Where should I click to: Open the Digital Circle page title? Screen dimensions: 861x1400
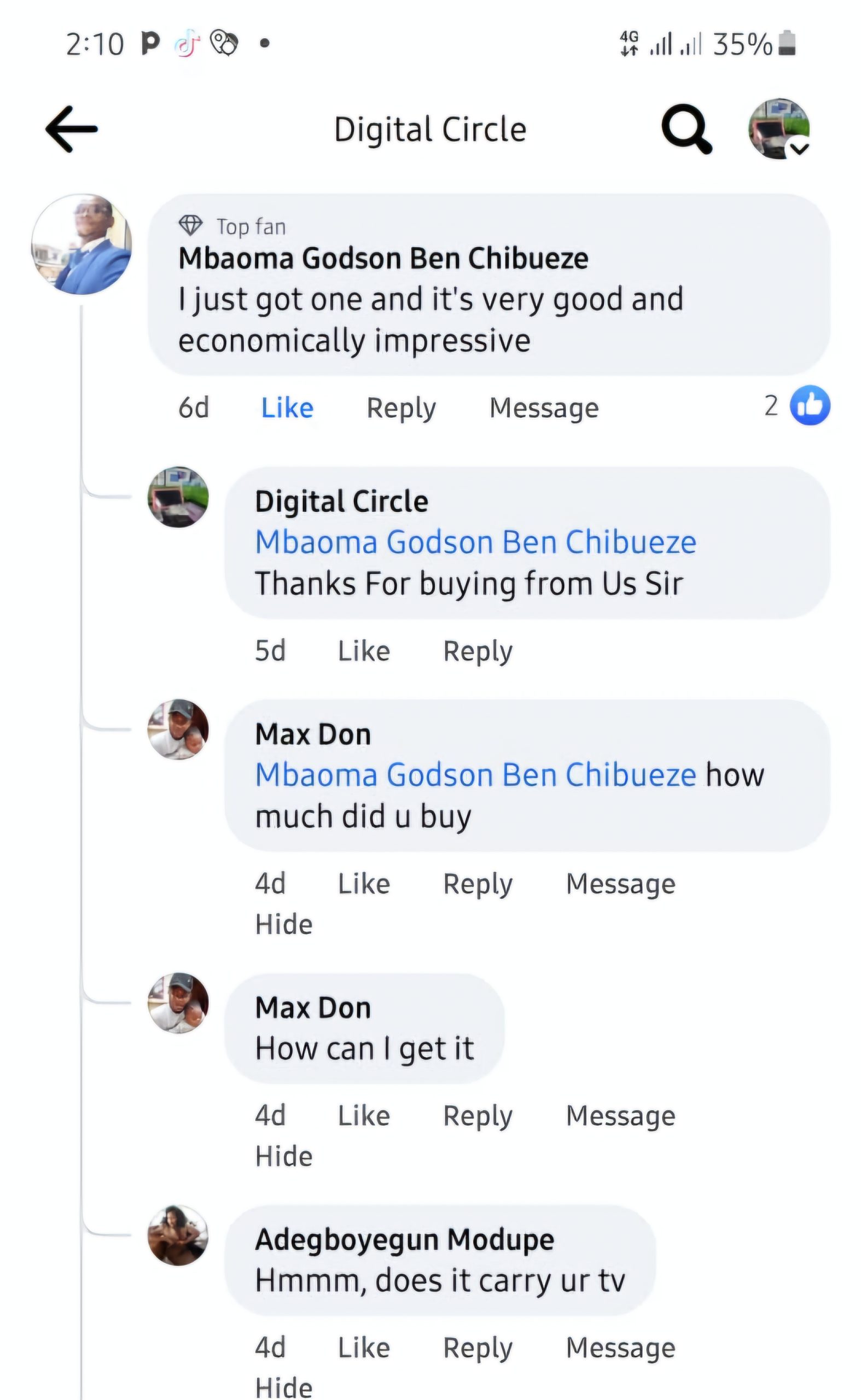[x=430, y=129]
